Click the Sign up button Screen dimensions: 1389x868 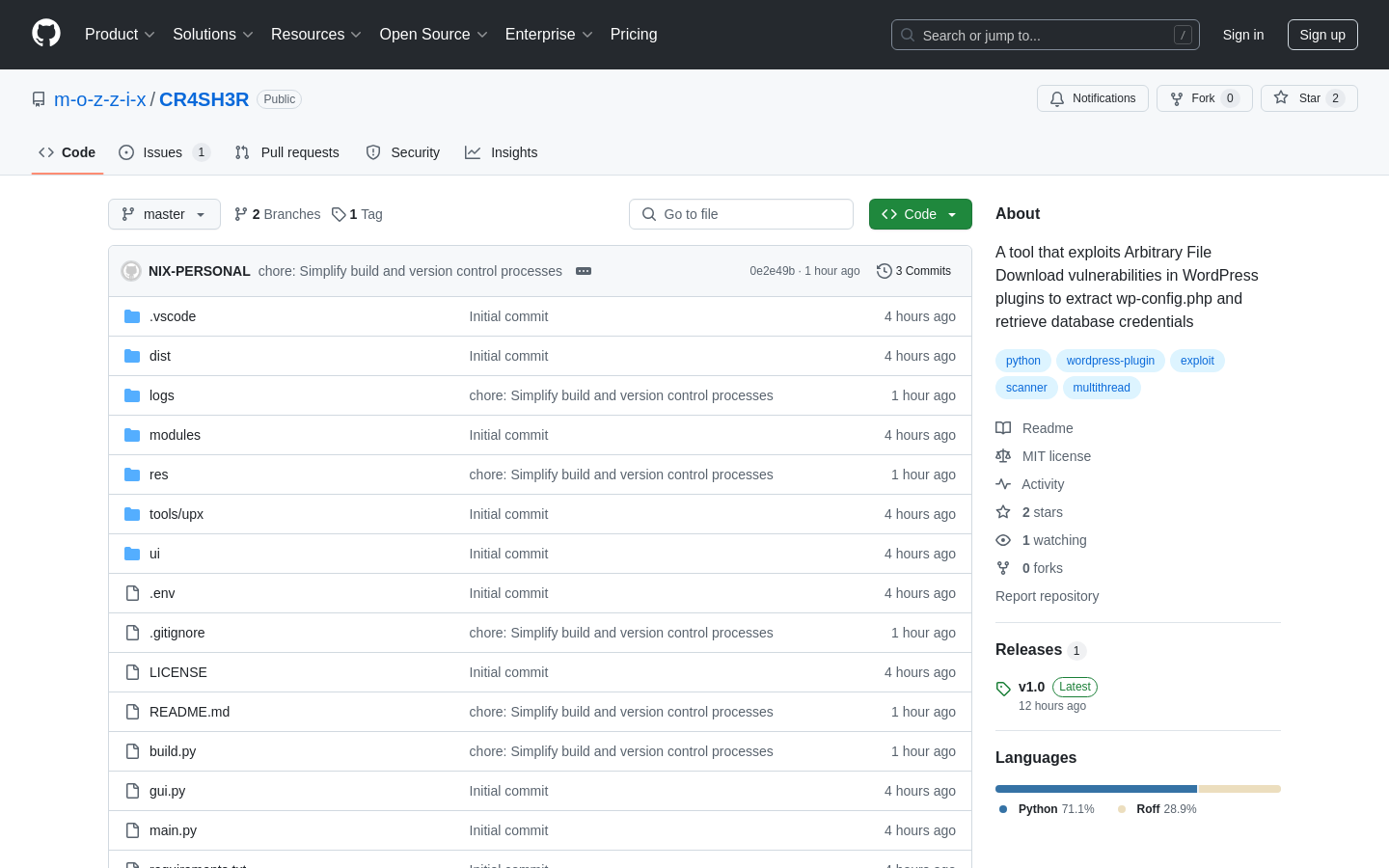1322,35
